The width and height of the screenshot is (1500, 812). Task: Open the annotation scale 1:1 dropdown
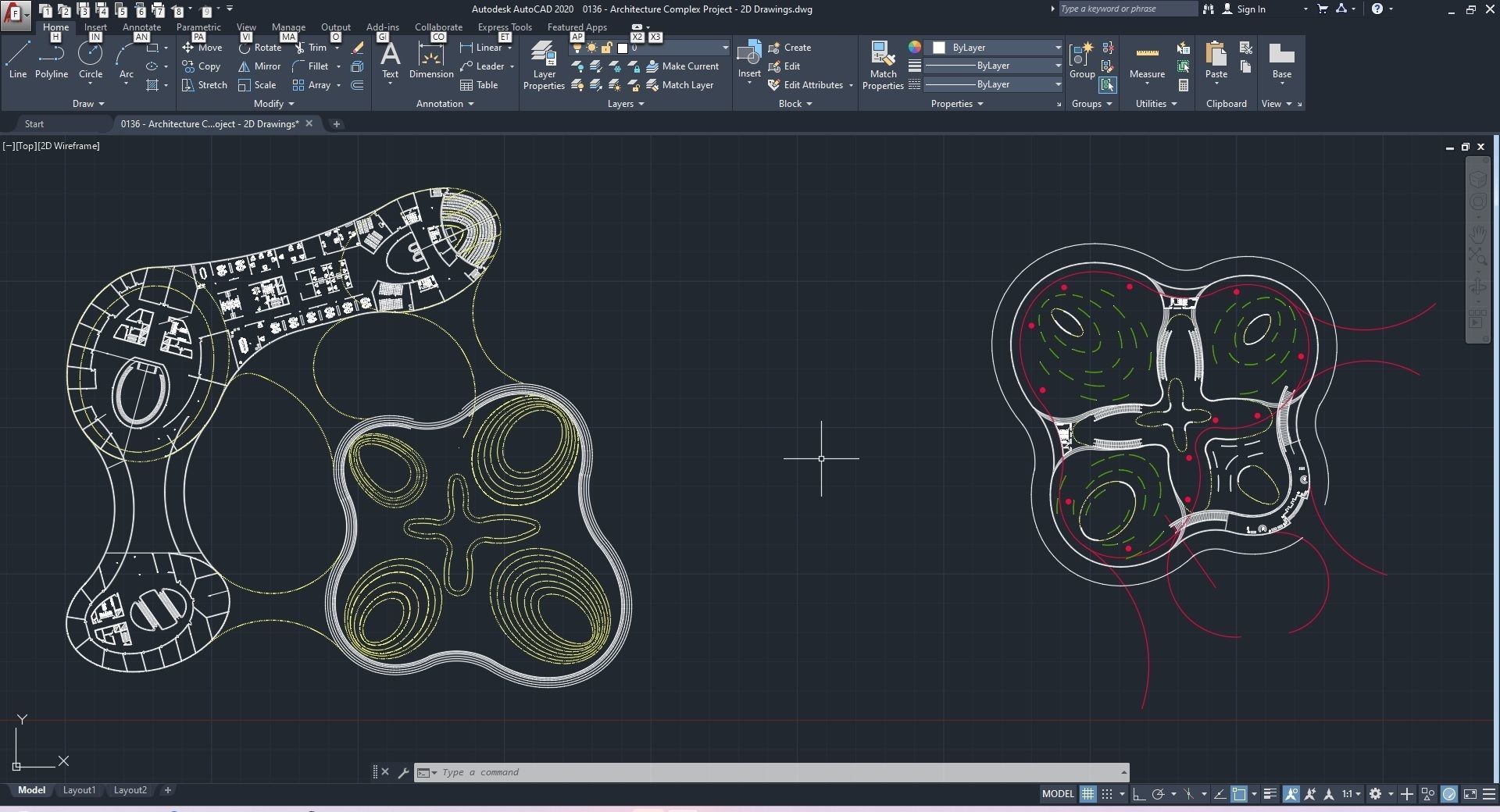1352,794
